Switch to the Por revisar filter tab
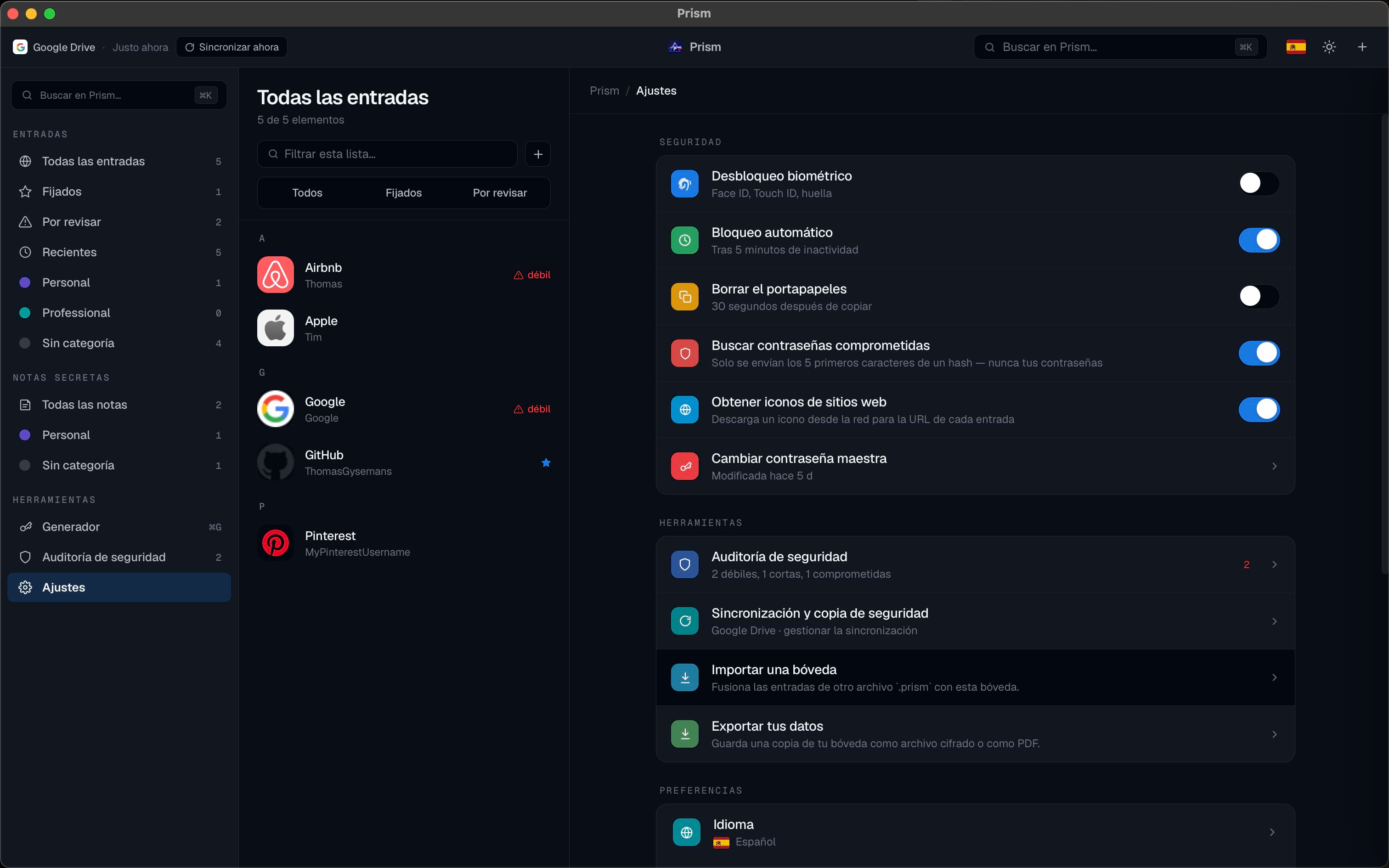The image size is (1389, 868). tap(500, 193)
